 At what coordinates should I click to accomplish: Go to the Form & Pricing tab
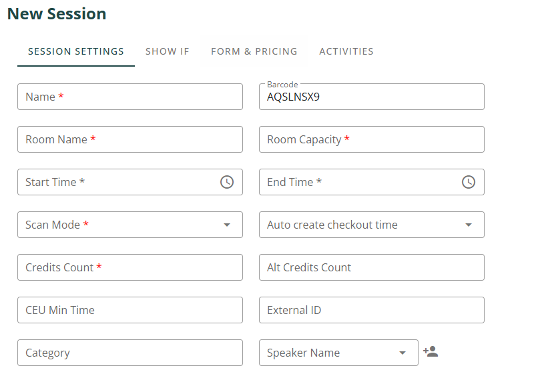point(254,52)
